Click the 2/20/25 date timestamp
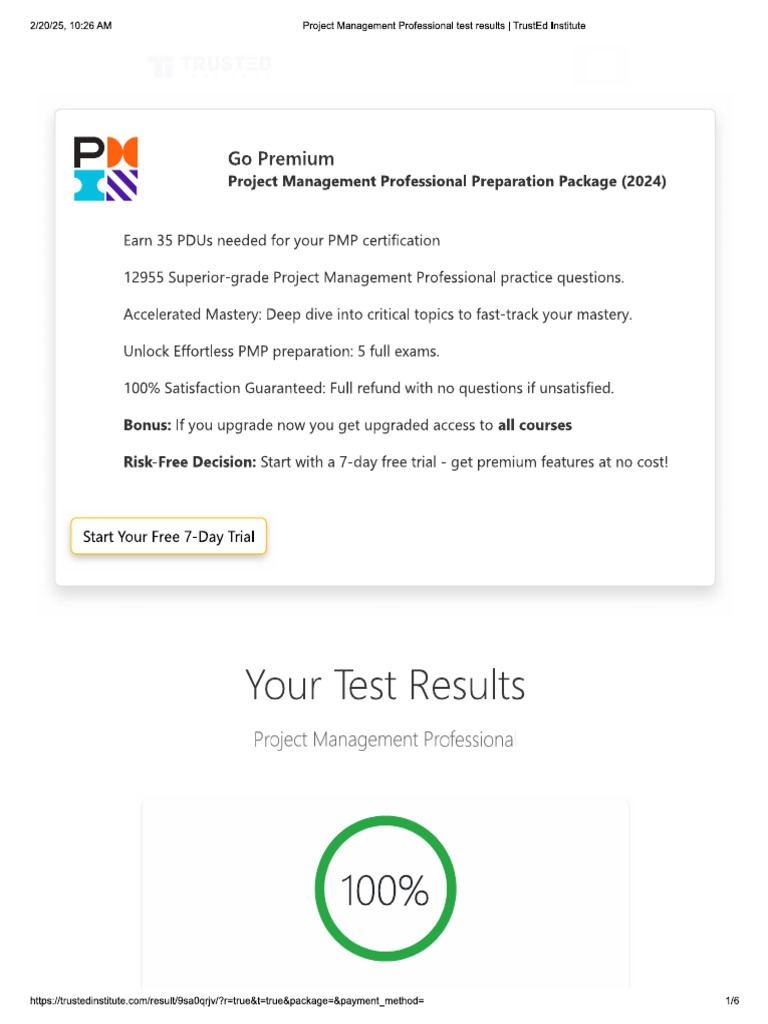768x1024 pixels. pos(71,26)
